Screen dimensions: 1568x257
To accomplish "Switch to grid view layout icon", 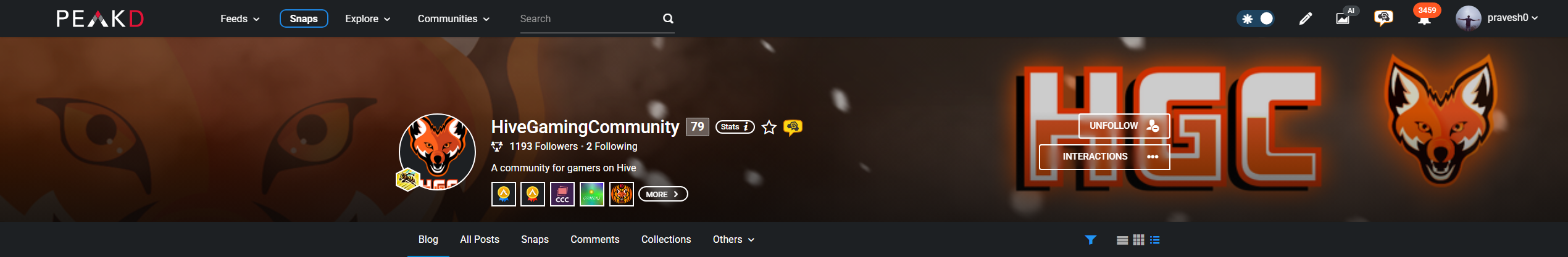I will [1139, 240].
